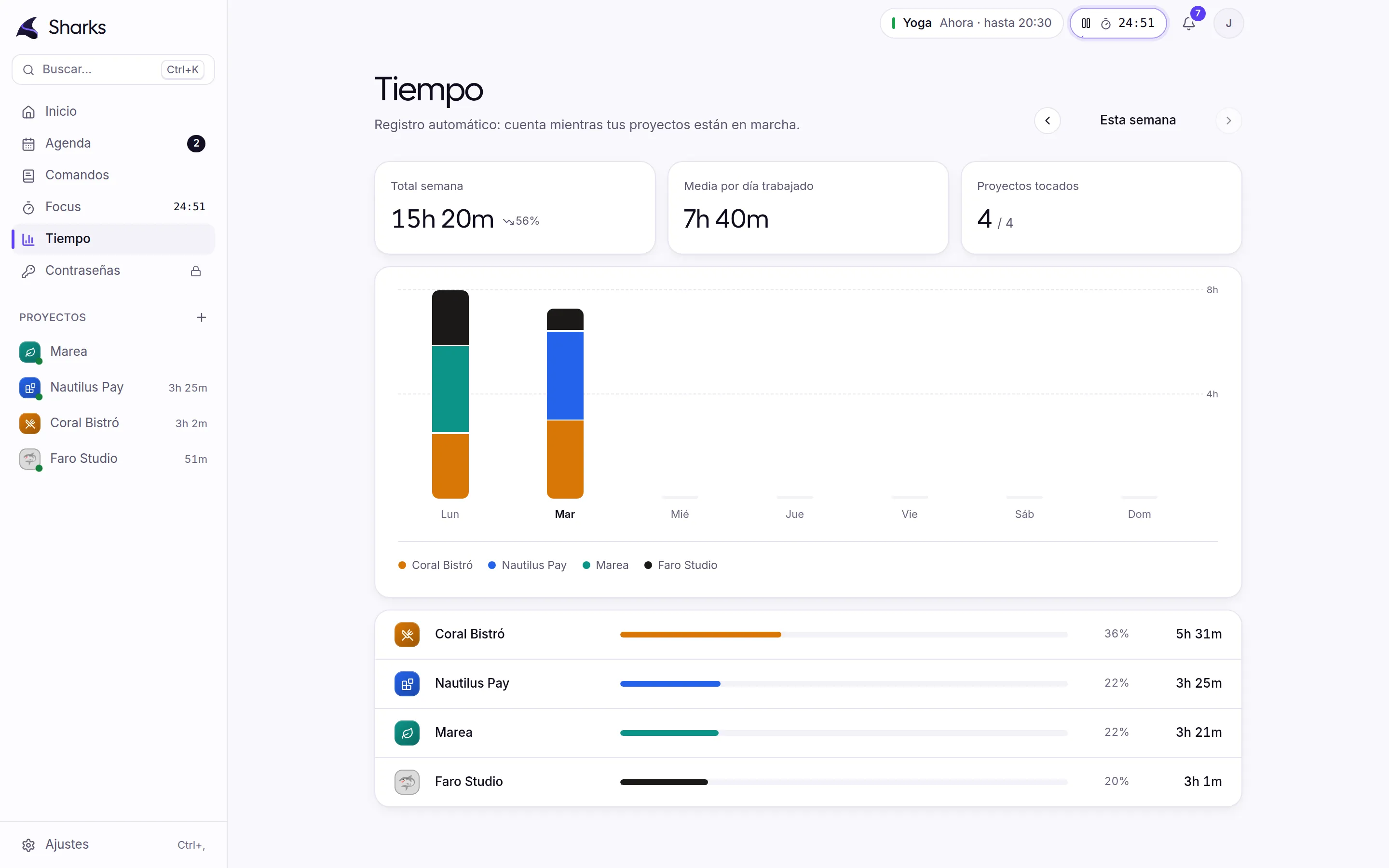1389x868 pixels.
Task: Open Ajustes settings at sidebar bottom
Action: point(113,844)
